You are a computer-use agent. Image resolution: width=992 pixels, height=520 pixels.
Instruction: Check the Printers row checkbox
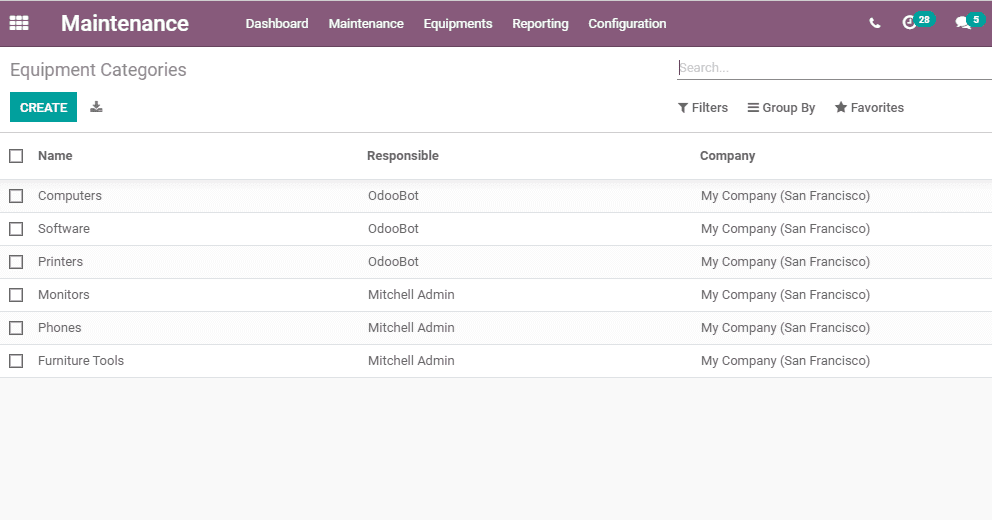pos(16,262)
